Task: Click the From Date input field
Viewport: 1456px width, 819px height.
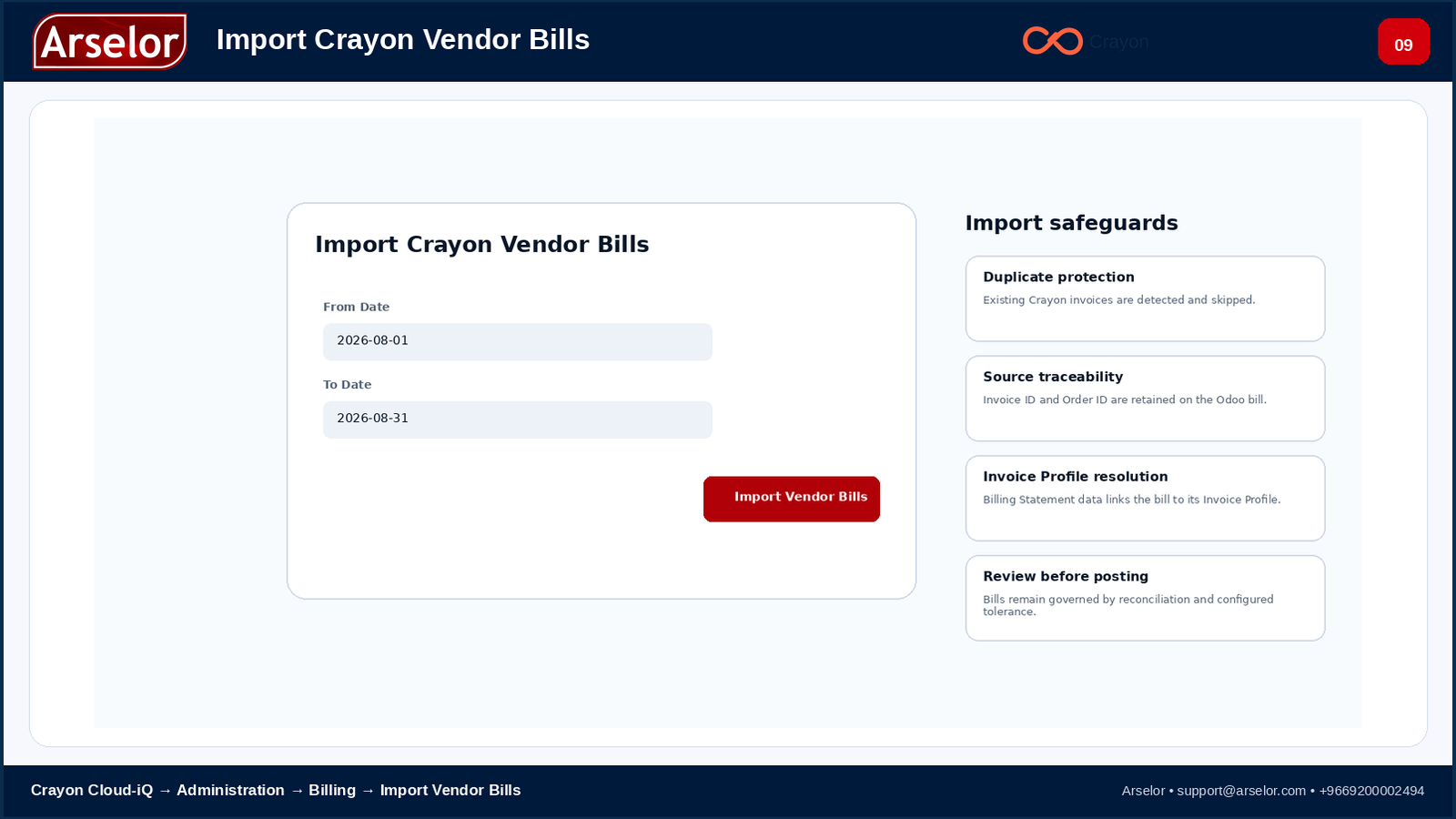Action: [x=518, y=341]
